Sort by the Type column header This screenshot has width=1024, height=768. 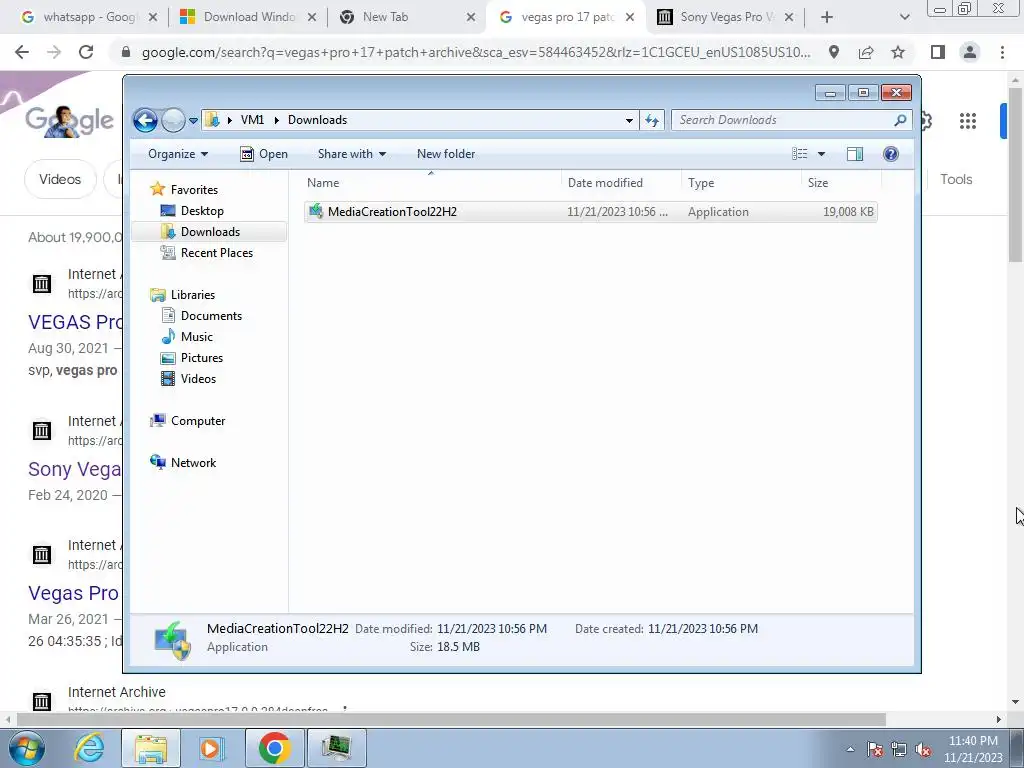(x=741, y=183)
